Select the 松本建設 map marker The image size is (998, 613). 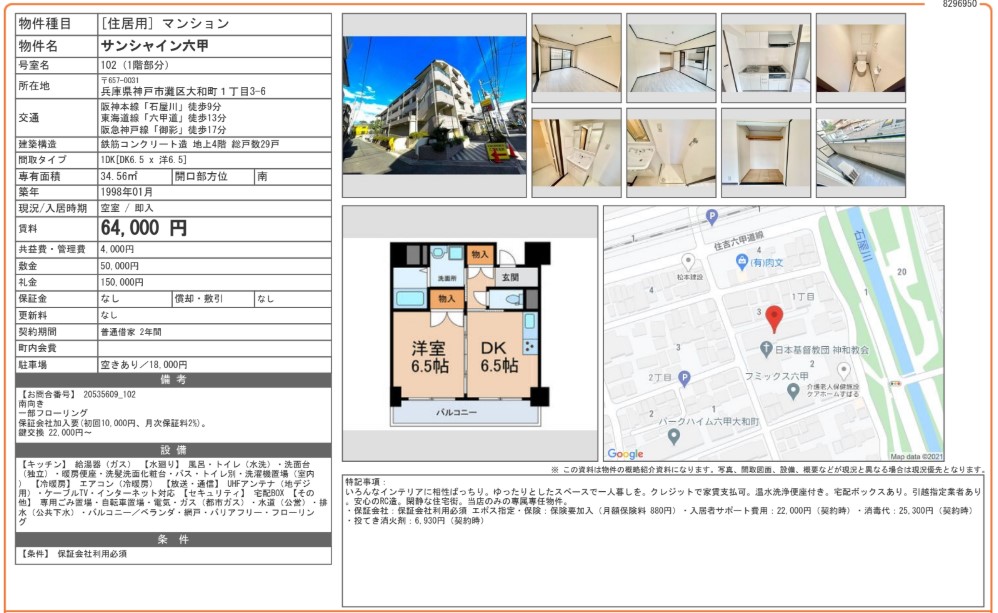tap(687, 261)
